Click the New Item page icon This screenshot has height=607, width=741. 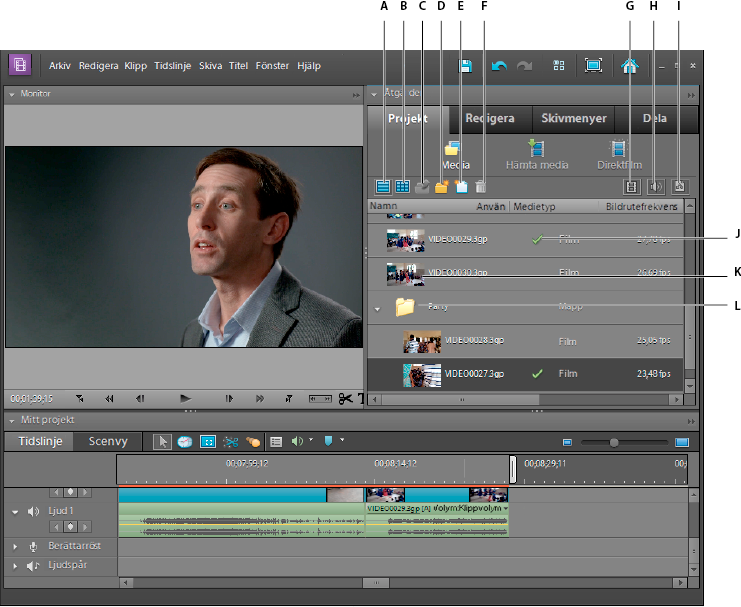(x=461, y=187)
